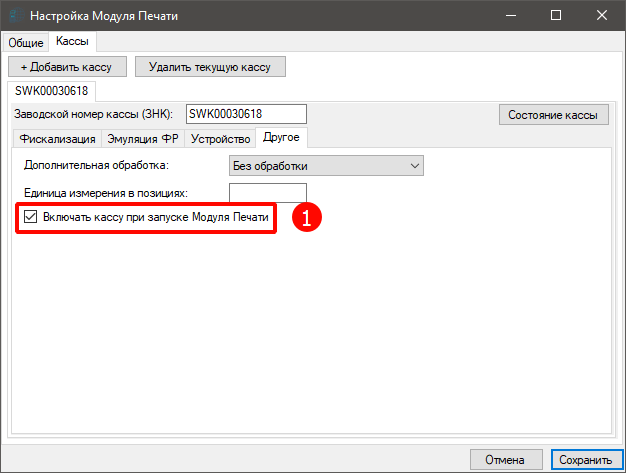Viewport: 626px width, 473px height.
Task: Click the Единица измерения в позициях field
Action: (267, 192)
